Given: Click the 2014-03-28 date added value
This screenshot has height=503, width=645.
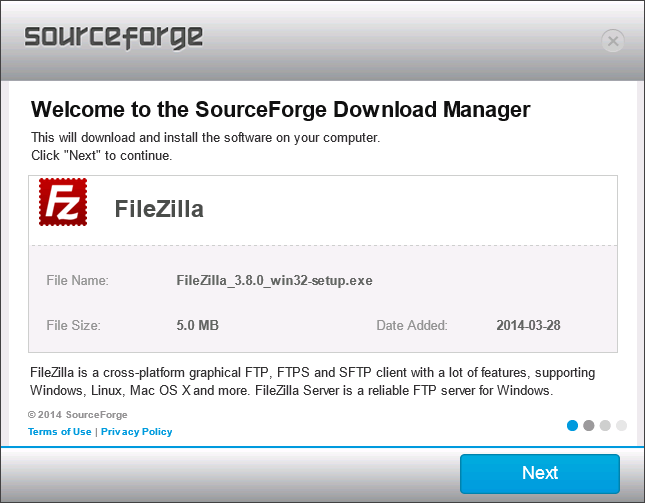Looking at the screenshot, I should [x=528, y=325].
